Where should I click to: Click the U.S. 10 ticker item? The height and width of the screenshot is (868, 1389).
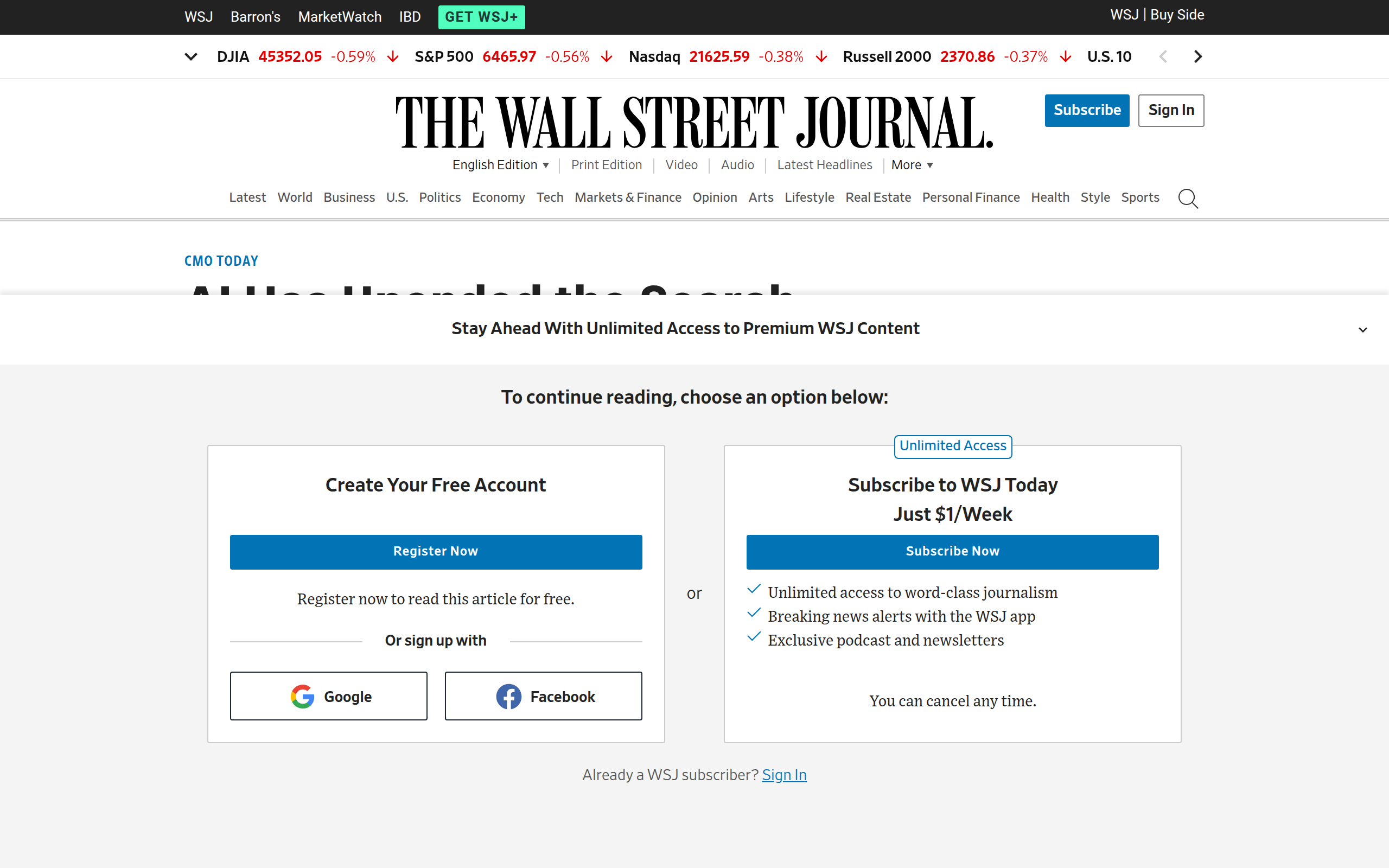(x=1109, y=57)
